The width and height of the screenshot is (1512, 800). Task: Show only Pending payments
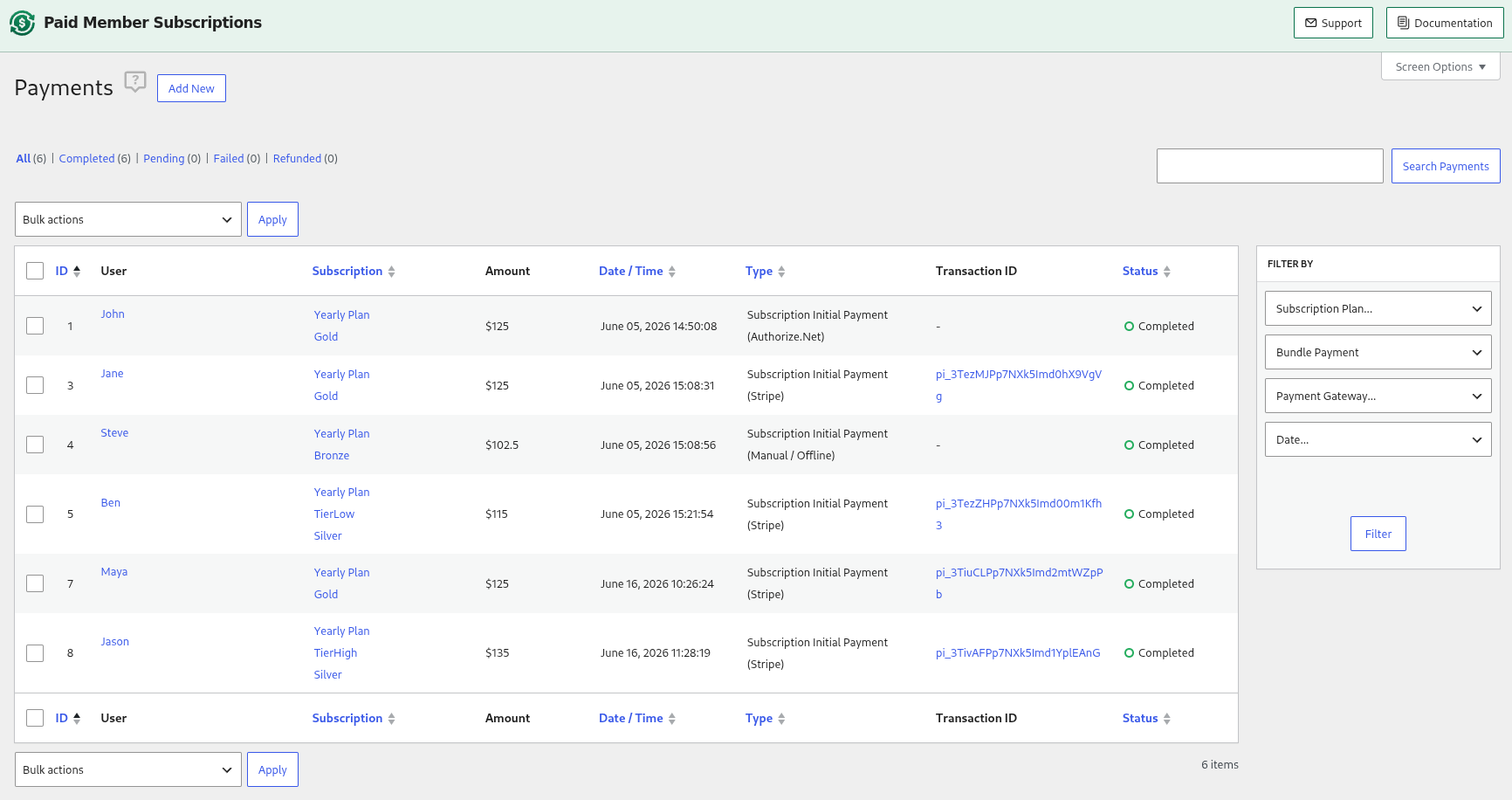(x=164, y=159)
